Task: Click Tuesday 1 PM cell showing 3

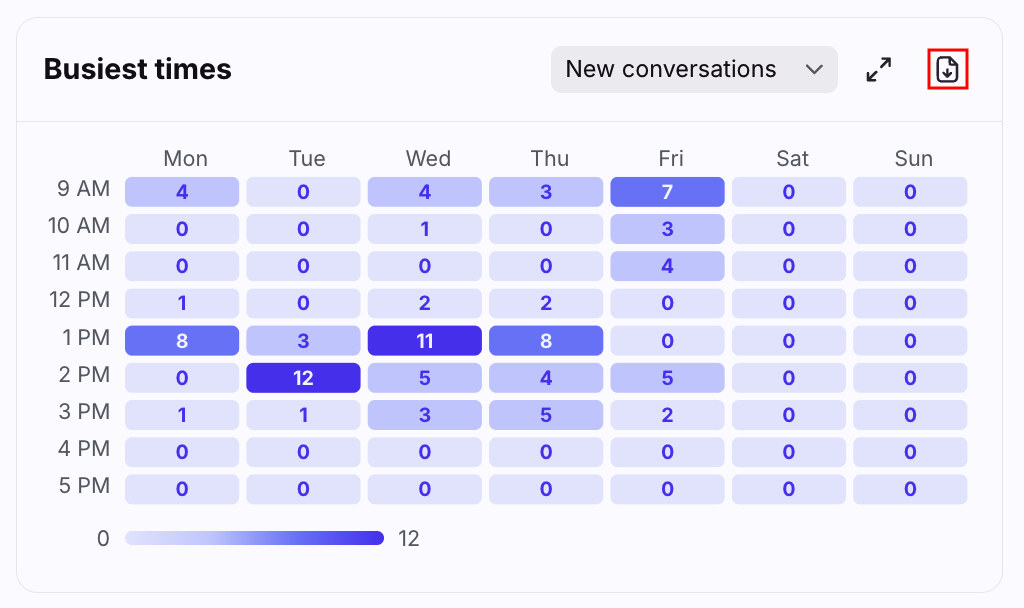Action: tap(303, 341)
